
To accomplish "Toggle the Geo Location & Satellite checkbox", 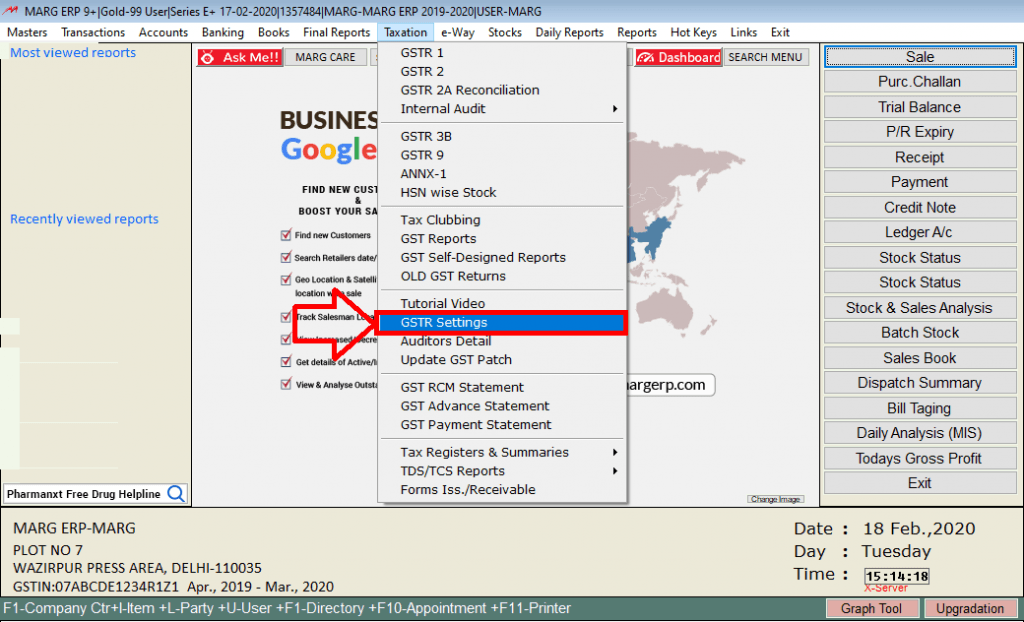I will tap(285, 280).
